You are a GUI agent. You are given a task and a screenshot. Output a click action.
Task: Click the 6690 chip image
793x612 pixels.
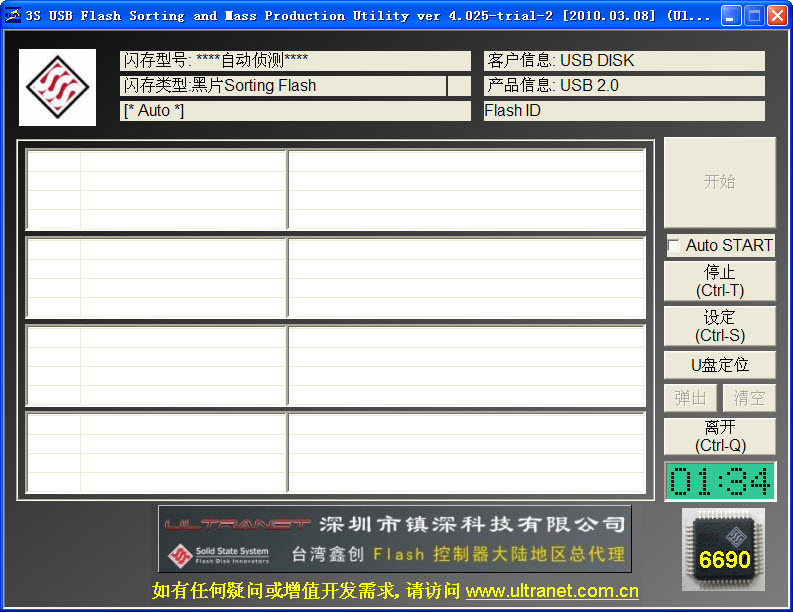click(723, 549)
